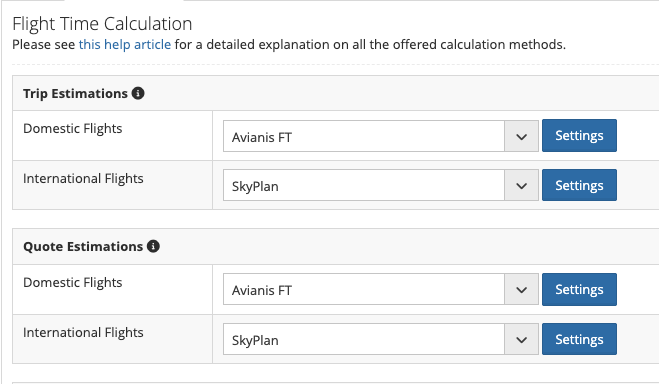
Task: Expand the Quote Estimations Domestic Flights dropdown arrow
Action: click(521, 289)
